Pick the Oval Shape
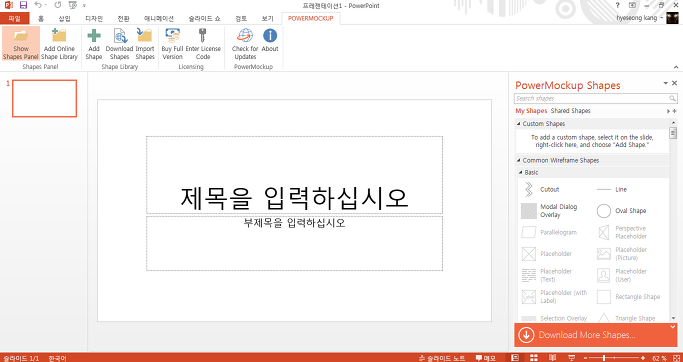The width and height of the screenshot is (683, 362). (x=621, y=211)
